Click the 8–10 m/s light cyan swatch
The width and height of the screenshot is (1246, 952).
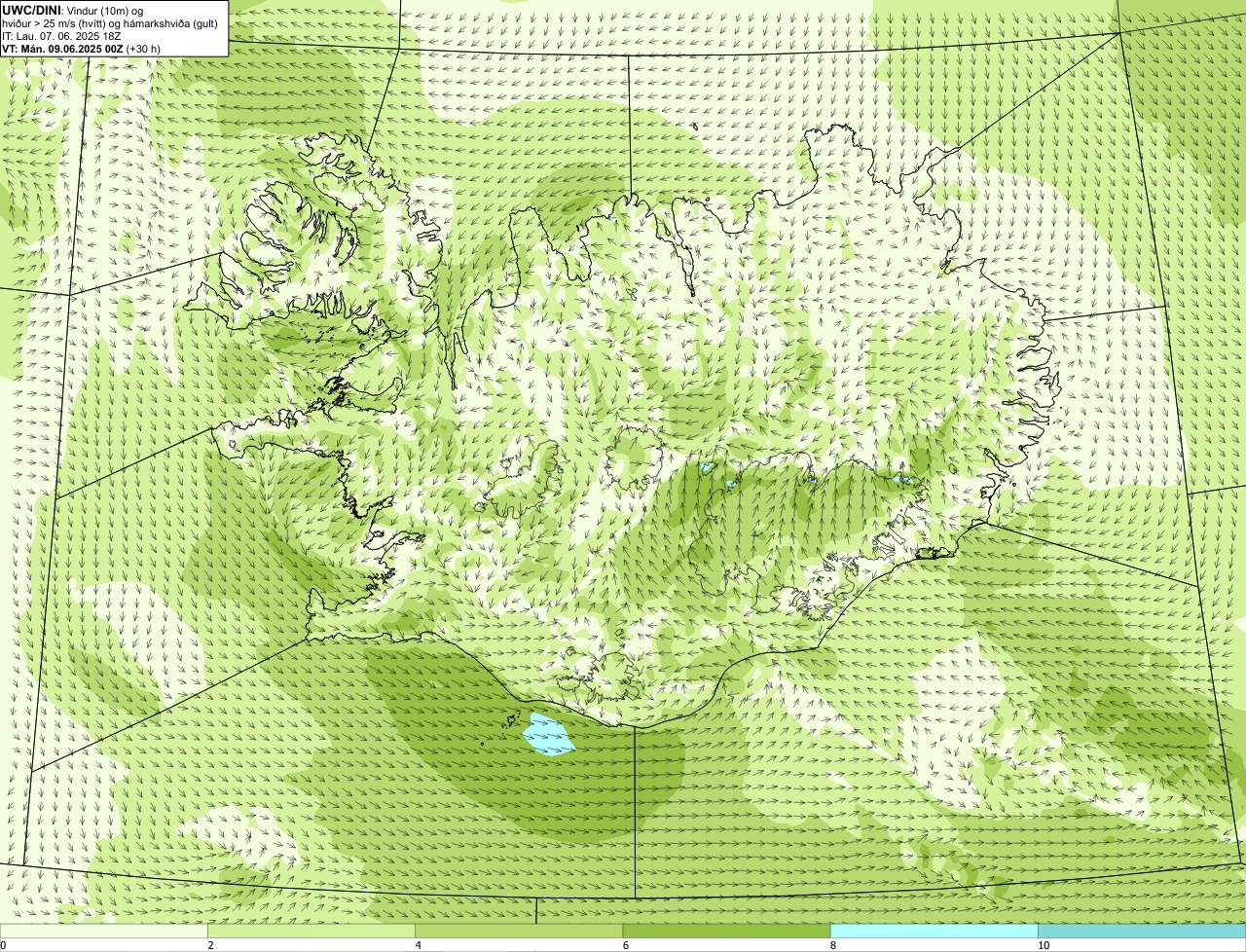tap(934, 932)
